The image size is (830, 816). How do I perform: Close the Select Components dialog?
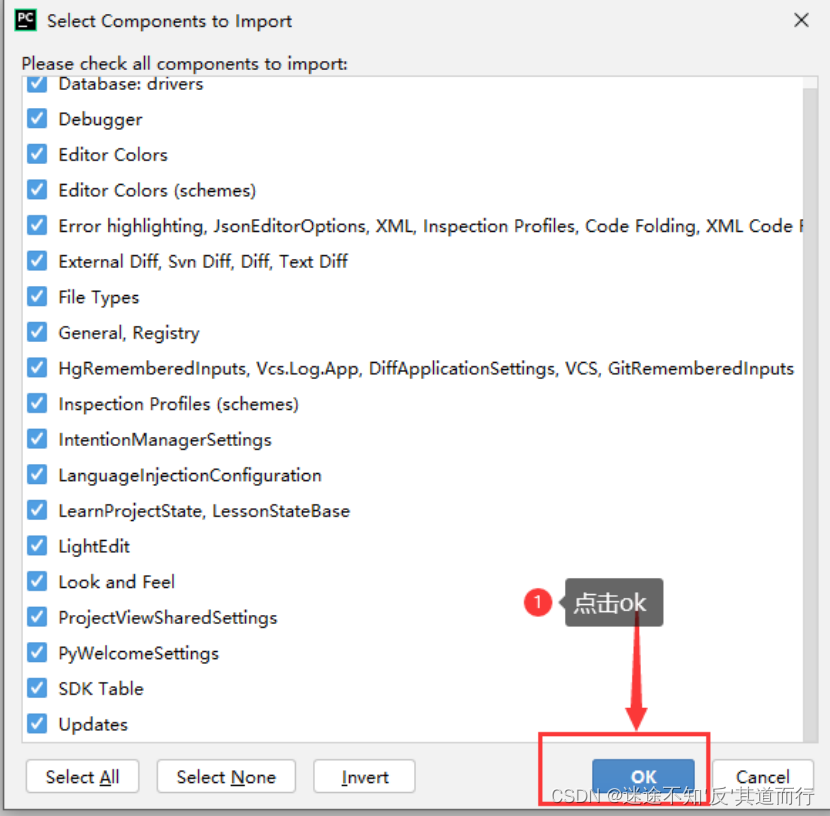click(x=801, y=20)
